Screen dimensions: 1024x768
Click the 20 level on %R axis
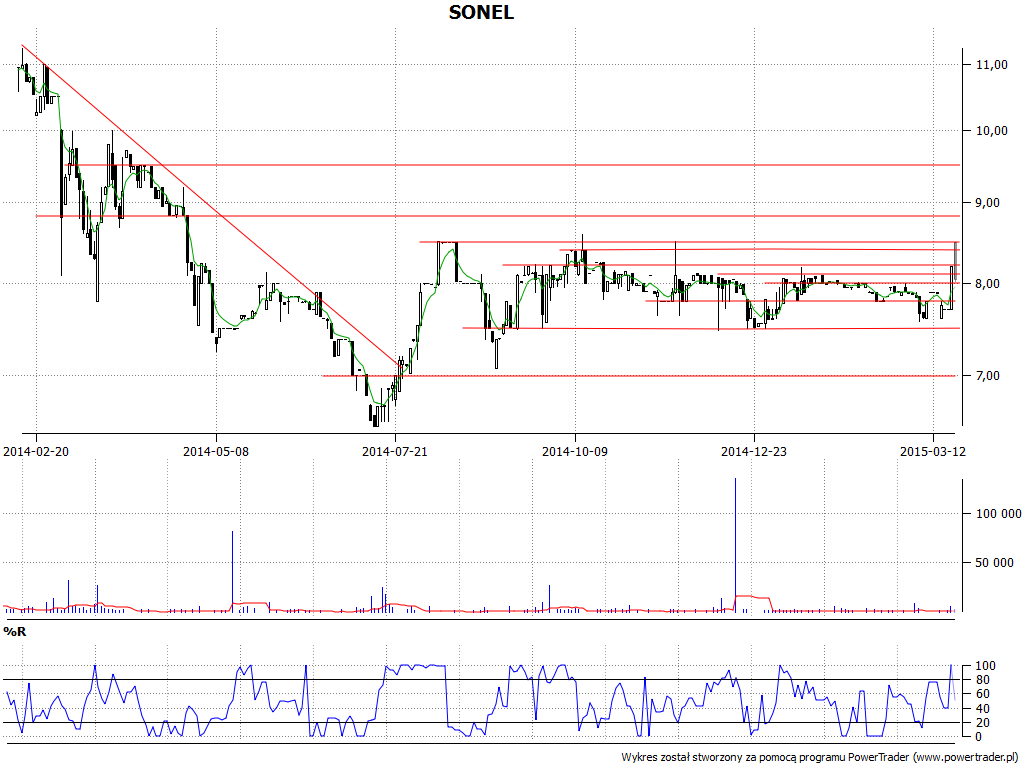point(983,723)
